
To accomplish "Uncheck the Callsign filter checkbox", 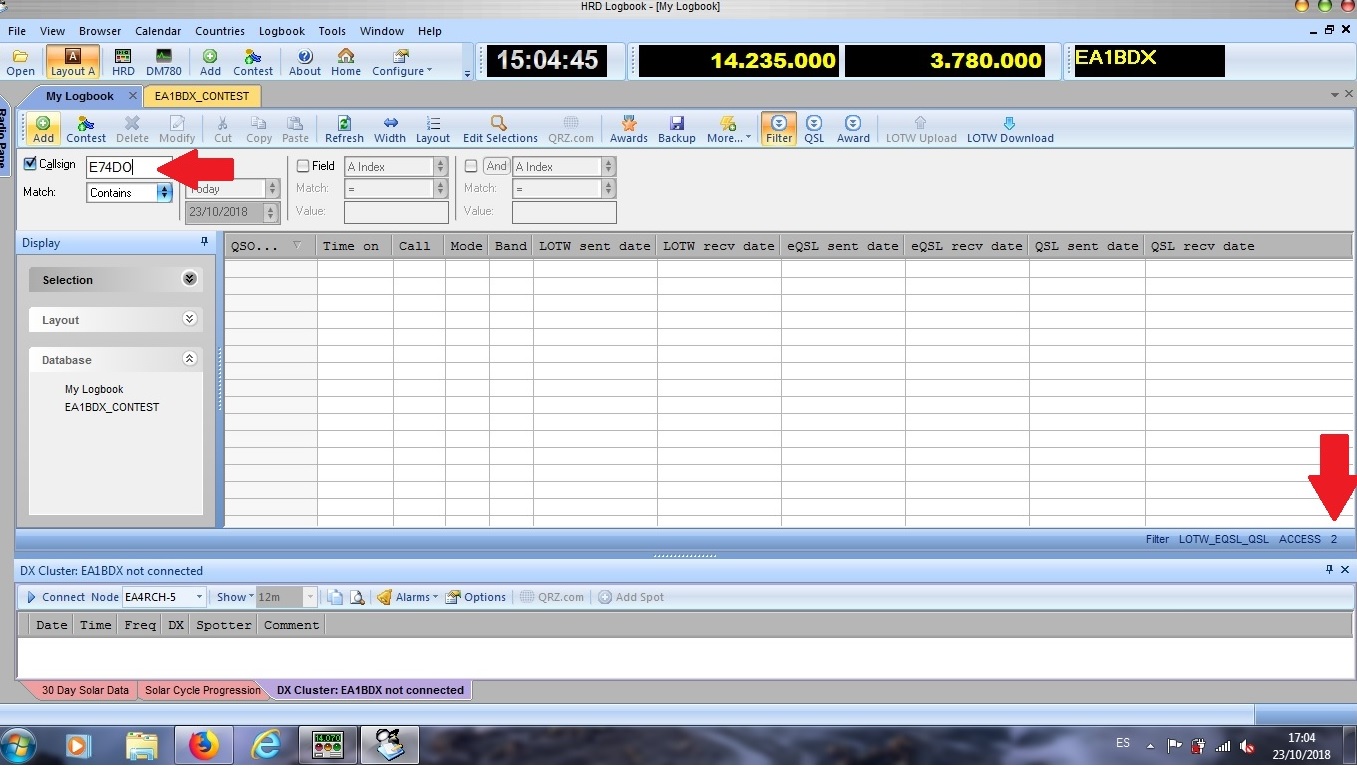I will pos(30,164).
